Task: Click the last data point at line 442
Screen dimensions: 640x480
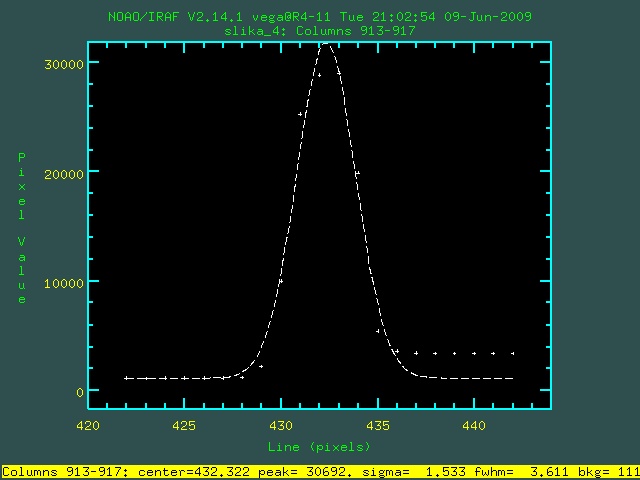Action: (513, 353)
